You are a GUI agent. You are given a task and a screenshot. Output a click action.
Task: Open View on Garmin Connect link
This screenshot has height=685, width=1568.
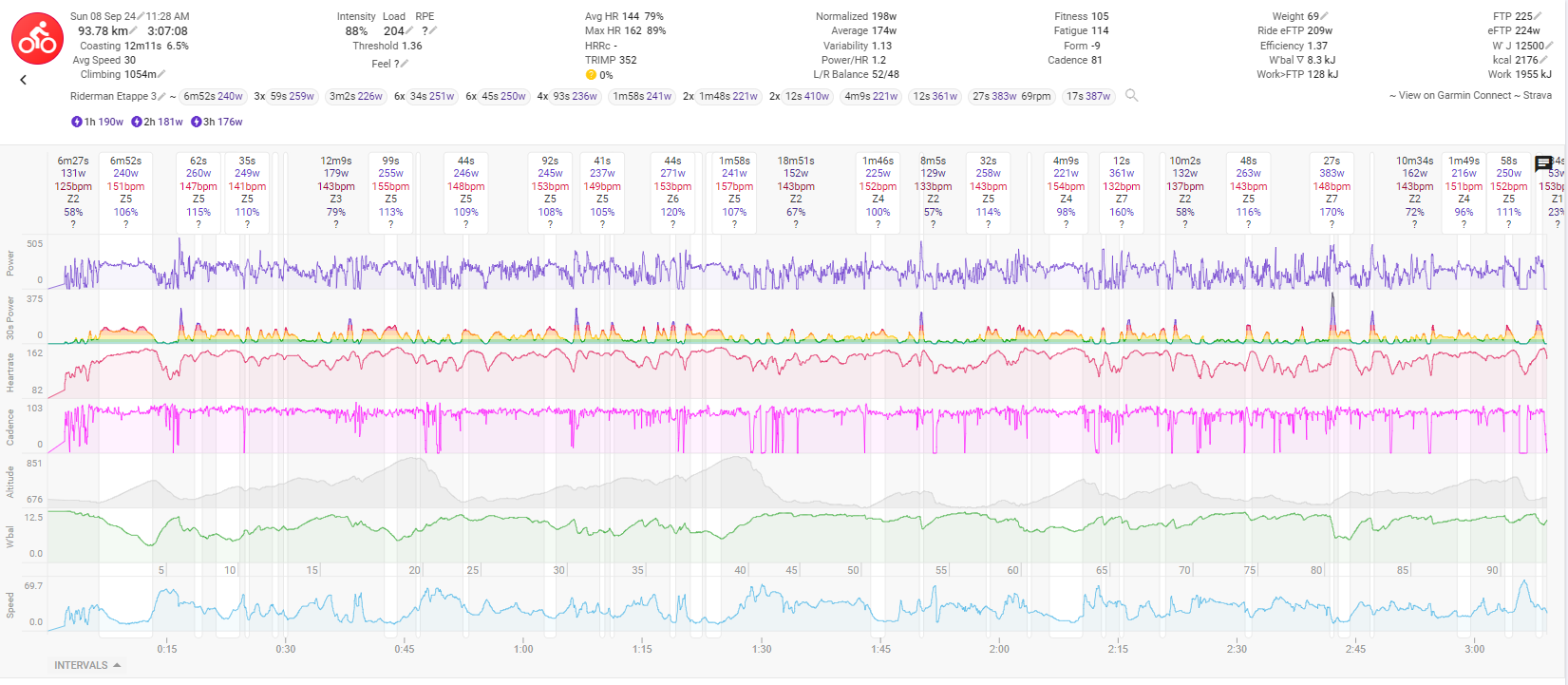1454,95
